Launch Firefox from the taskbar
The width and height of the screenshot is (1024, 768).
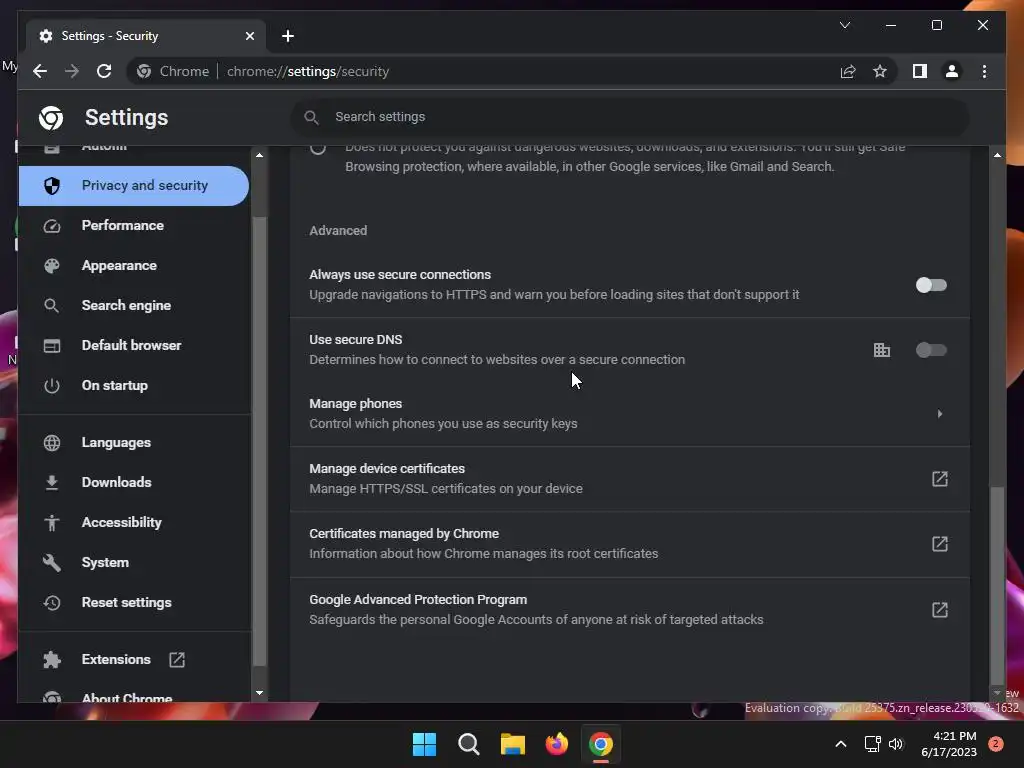pos(556,744)
